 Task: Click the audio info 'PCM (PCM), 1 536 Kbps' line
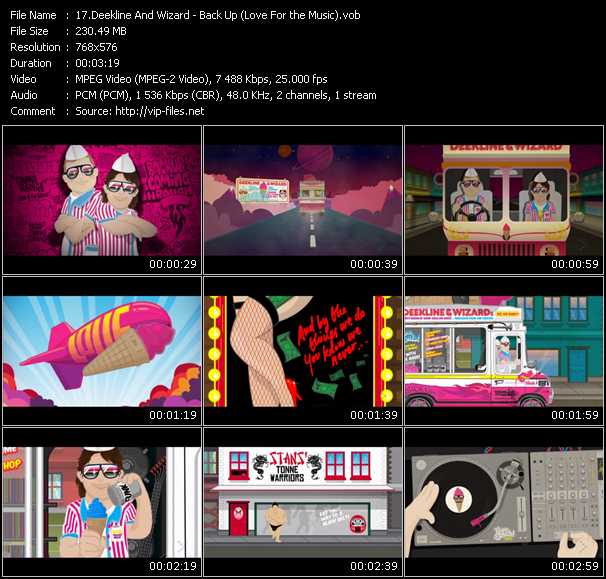click(x=226, y=95)
